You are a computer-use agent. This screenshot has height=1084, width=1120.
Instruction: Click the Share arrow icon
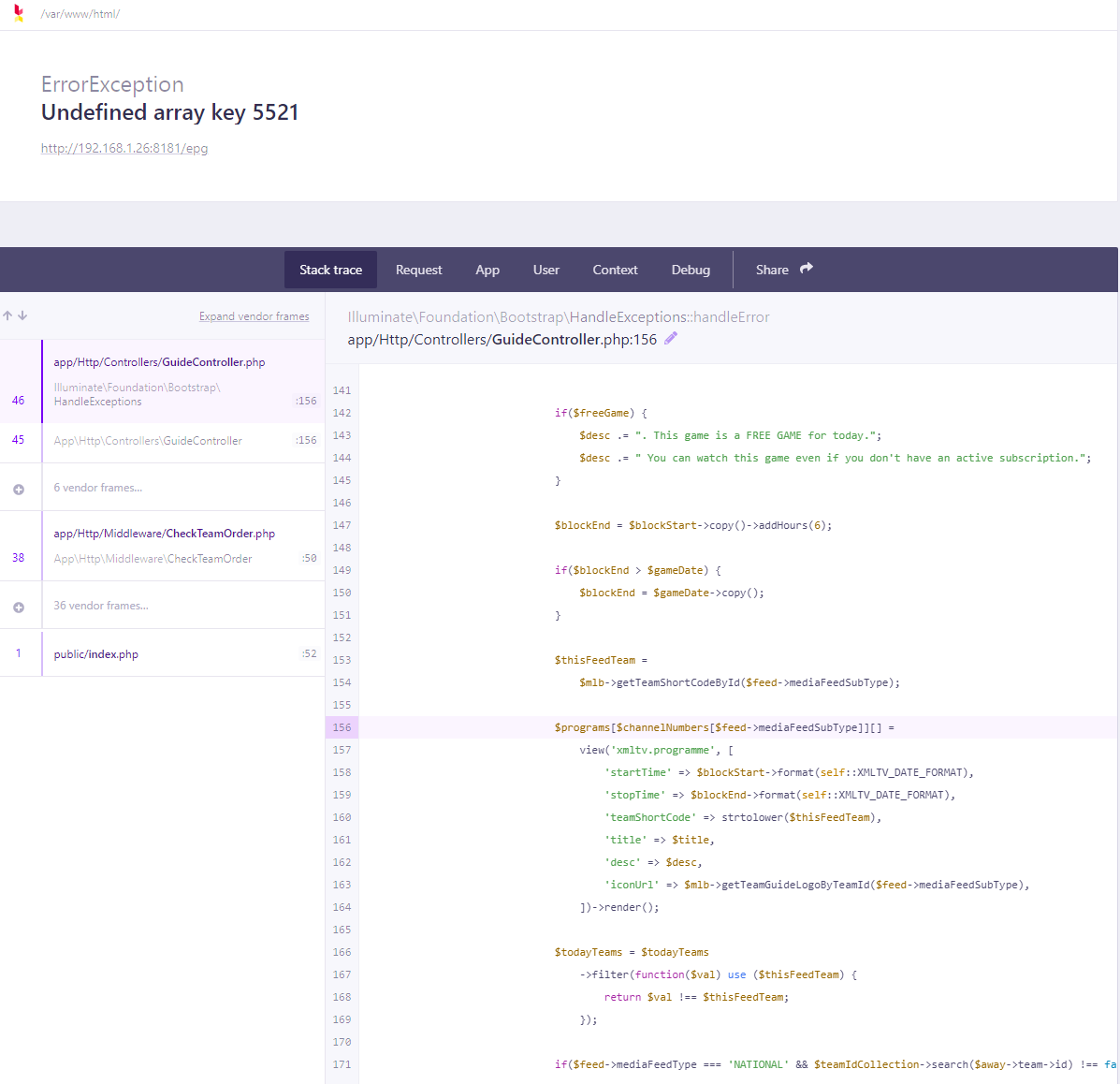click(807, 269)
